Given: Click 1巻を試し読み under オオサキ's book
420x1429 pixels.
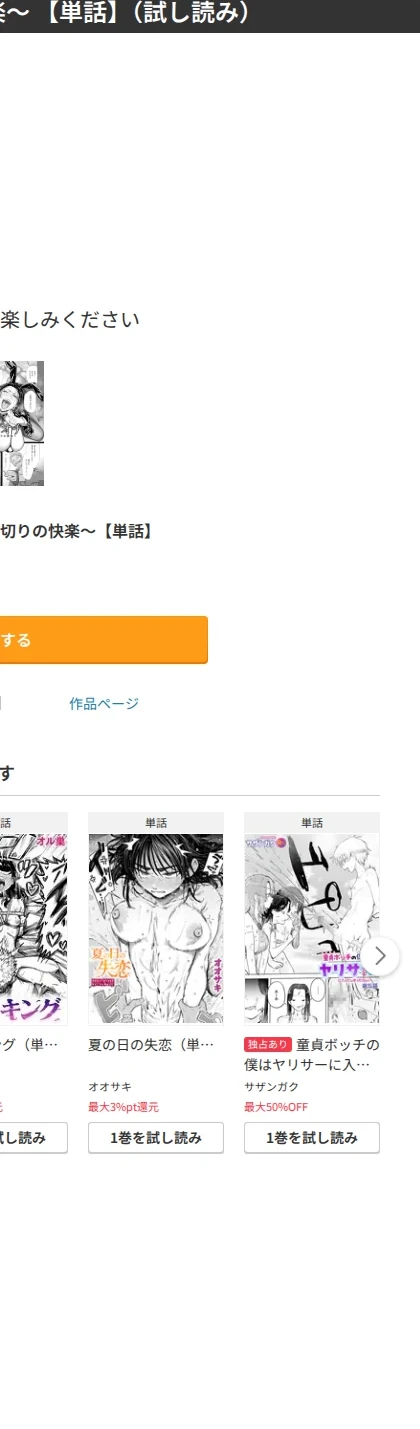Looking at the screenshot, I should pyautogui.click(x=156, y=1138).
